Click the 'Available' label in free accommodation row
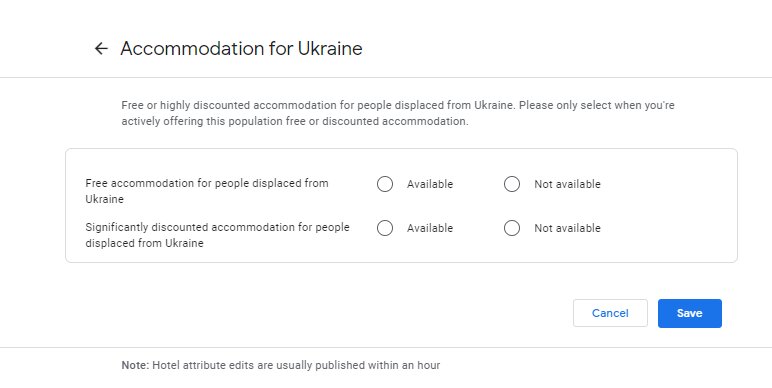The image size is (772, 388). [430, 184]
